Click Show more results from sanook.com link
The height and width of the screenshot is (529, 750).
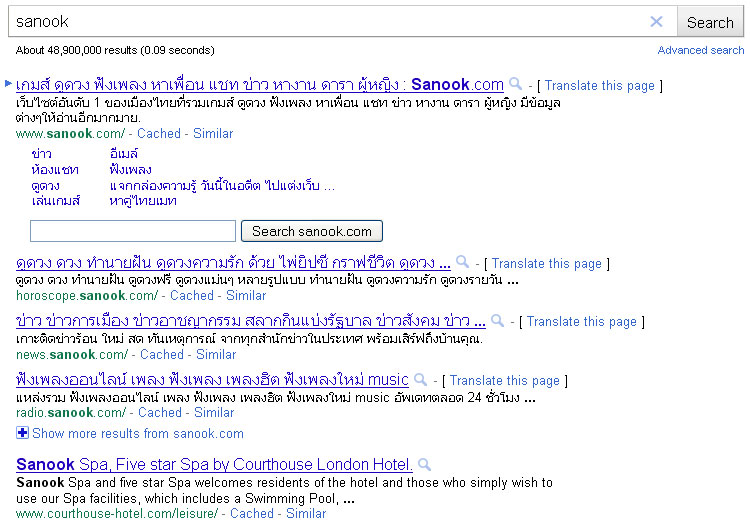tap(138, 433)
